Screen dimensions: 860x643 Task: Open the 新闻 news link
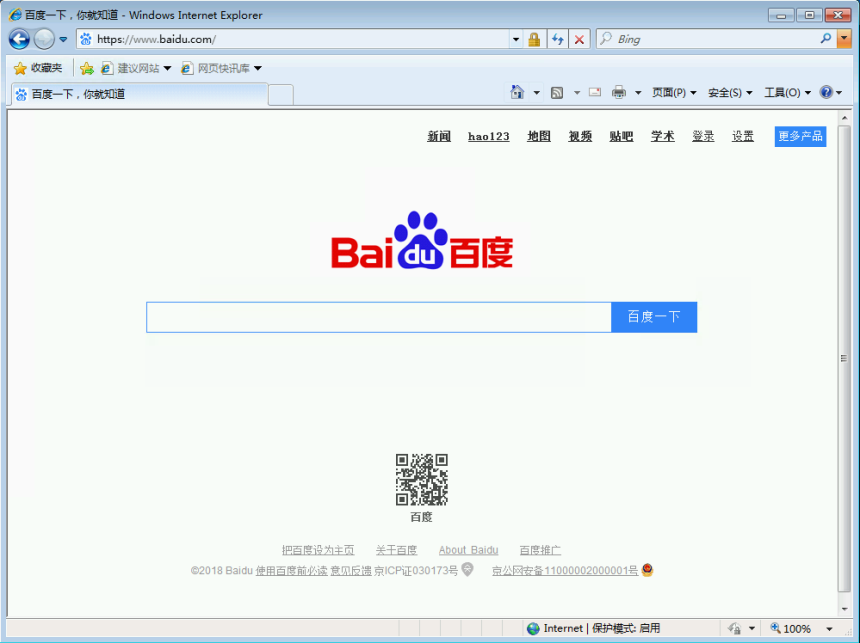point(439,136)
